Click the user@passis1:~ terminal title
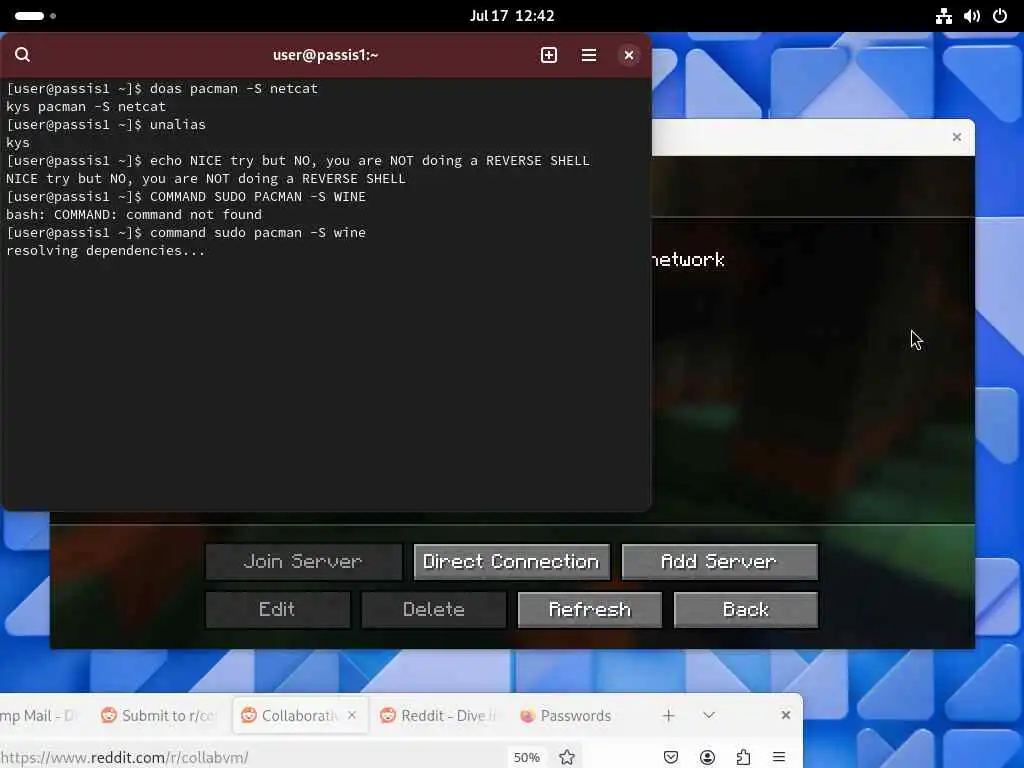The width and height of the screenshot is (1024, 768). click(x=325, y=55)
